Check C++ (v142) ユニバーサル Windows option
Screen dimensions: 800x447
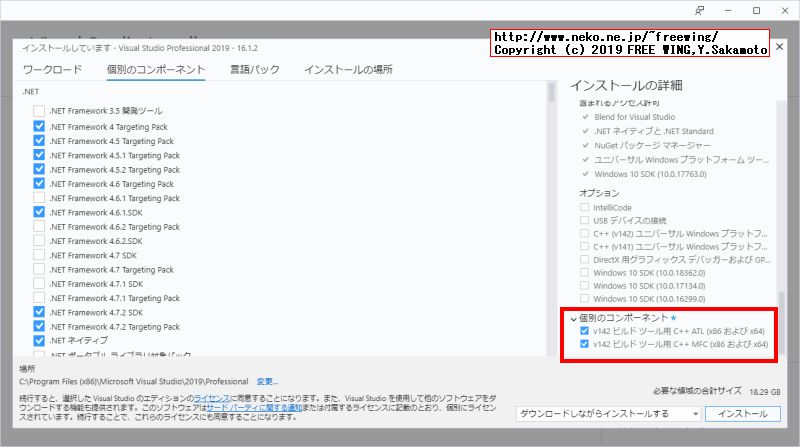(x=584, y=233)
